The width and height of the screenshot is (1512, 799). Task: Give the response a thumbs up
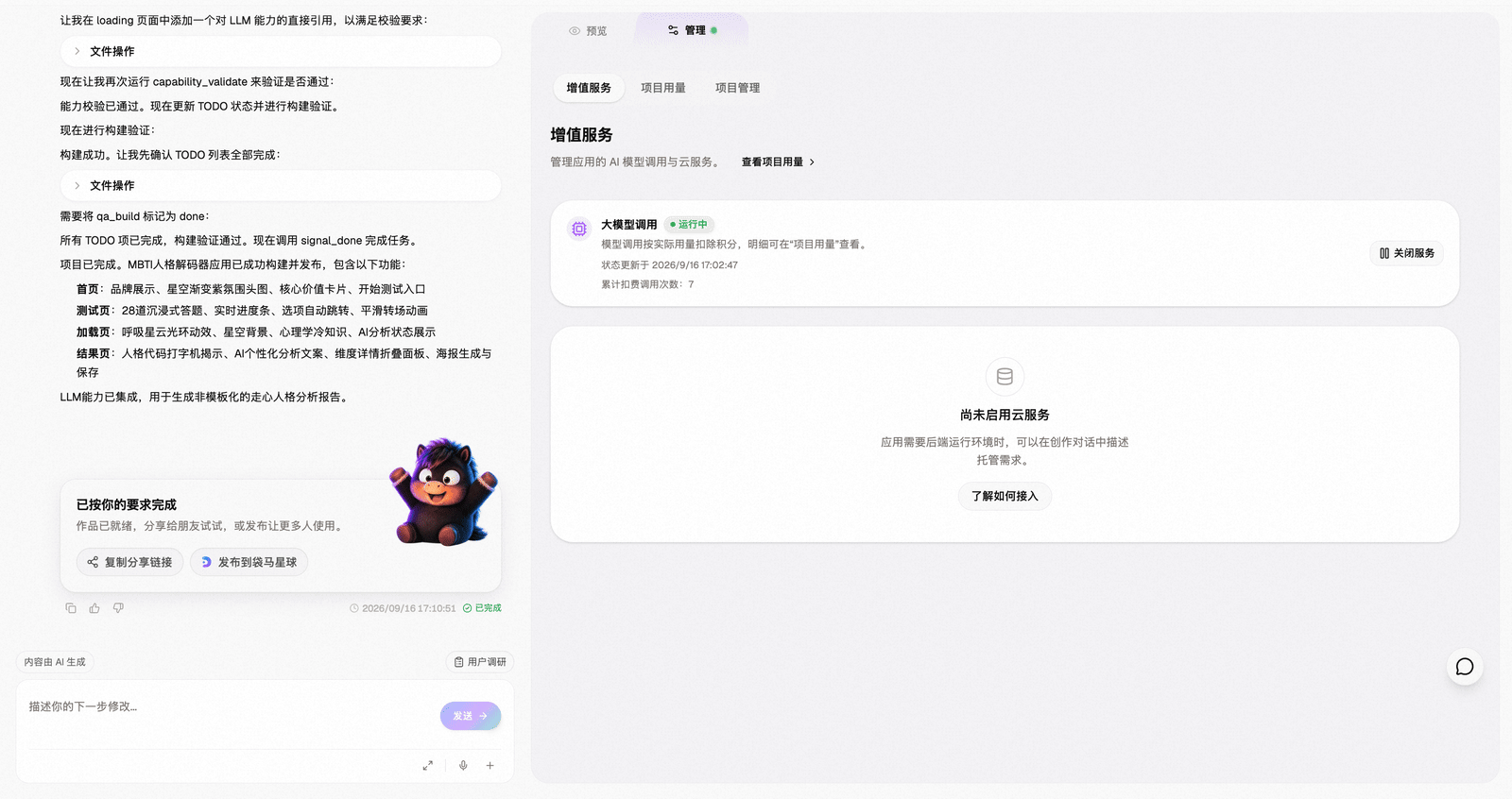pos(94,608)
